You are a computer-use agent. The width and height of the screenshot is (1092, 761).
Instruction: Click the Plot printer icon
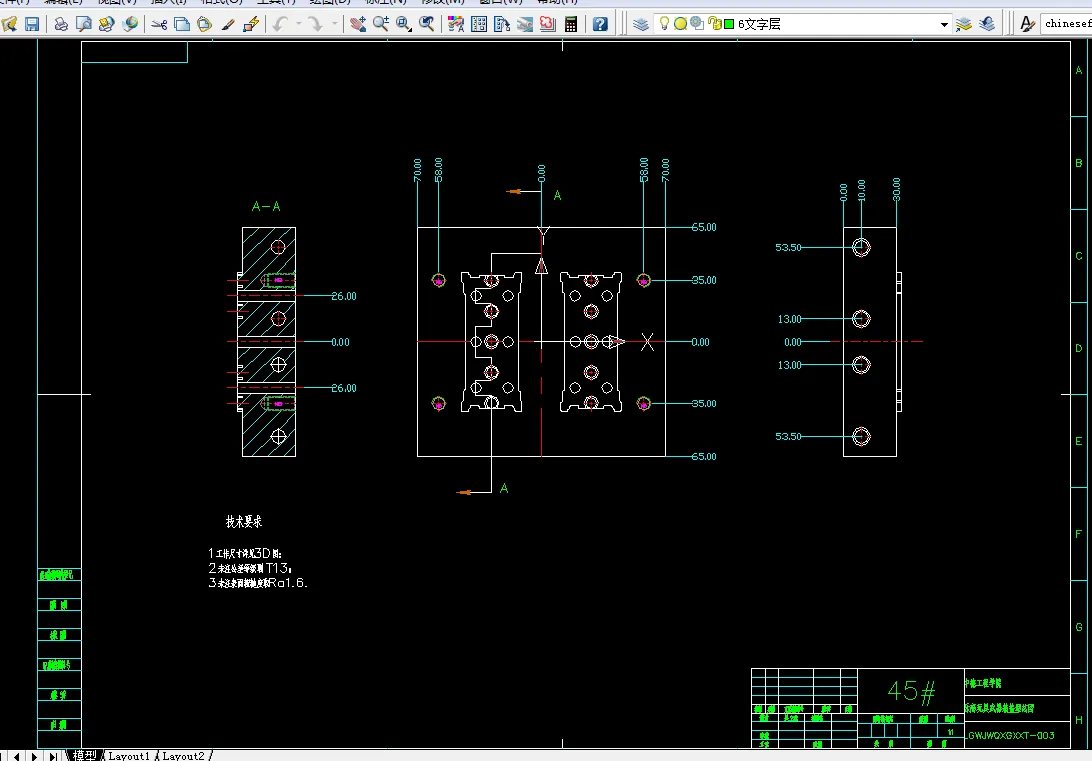[61, 24]
